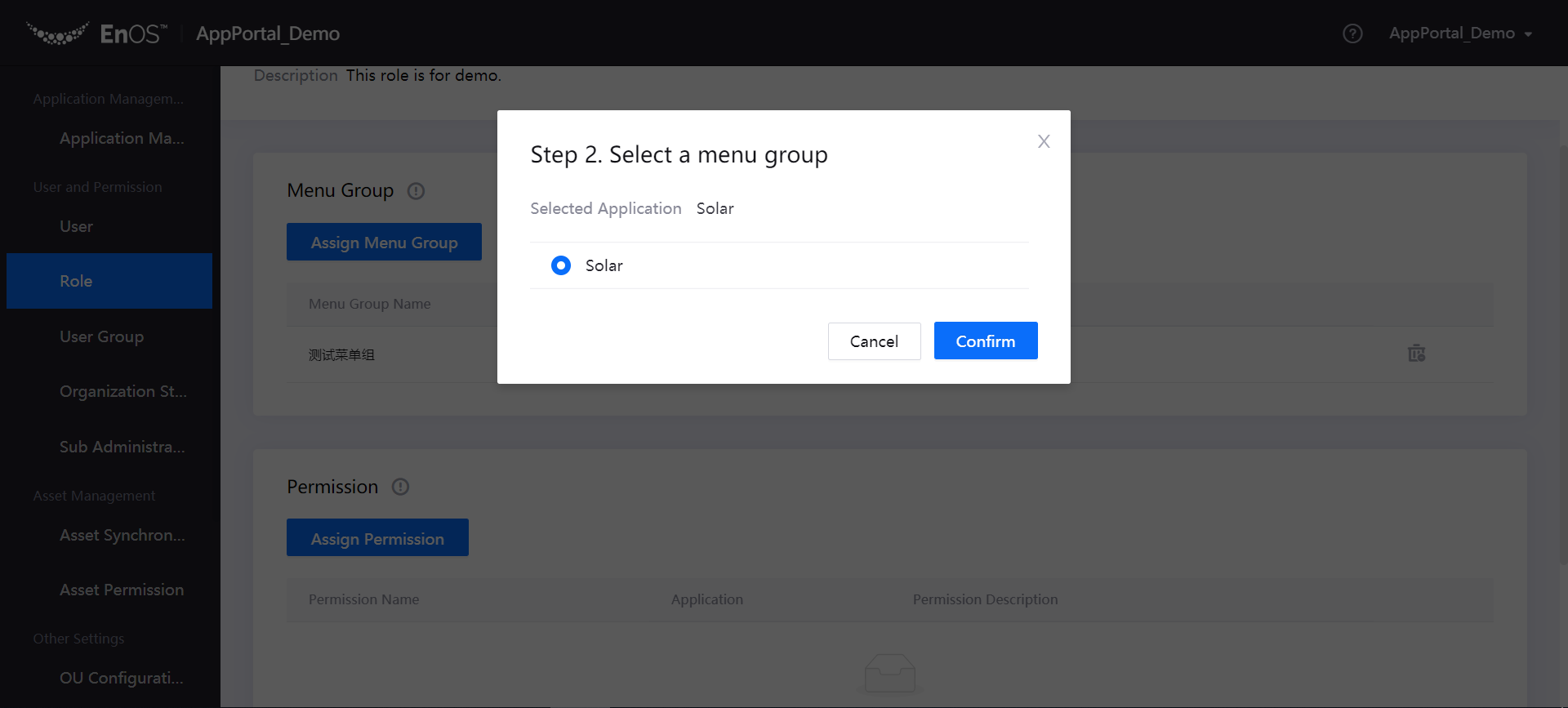
Task: Go to Asset Permission page
Action: pyautogui.click(x=122, y=590)
